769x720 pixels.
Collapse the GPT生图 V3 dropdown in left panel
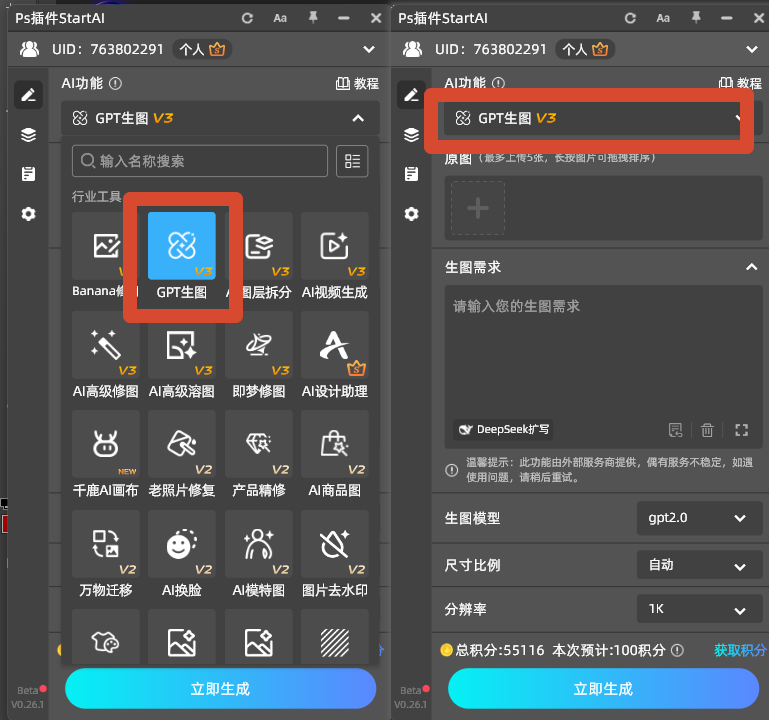pyautogui.click(x=220, y=118)
